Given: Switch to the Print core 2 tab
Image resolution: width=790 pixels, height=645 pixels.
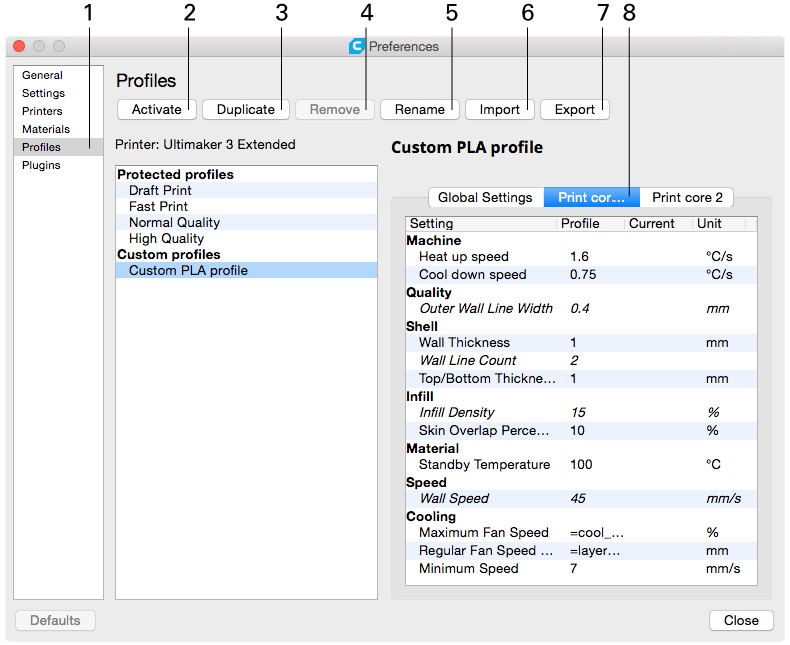Looking at the screenshot, I should [687, 198].
